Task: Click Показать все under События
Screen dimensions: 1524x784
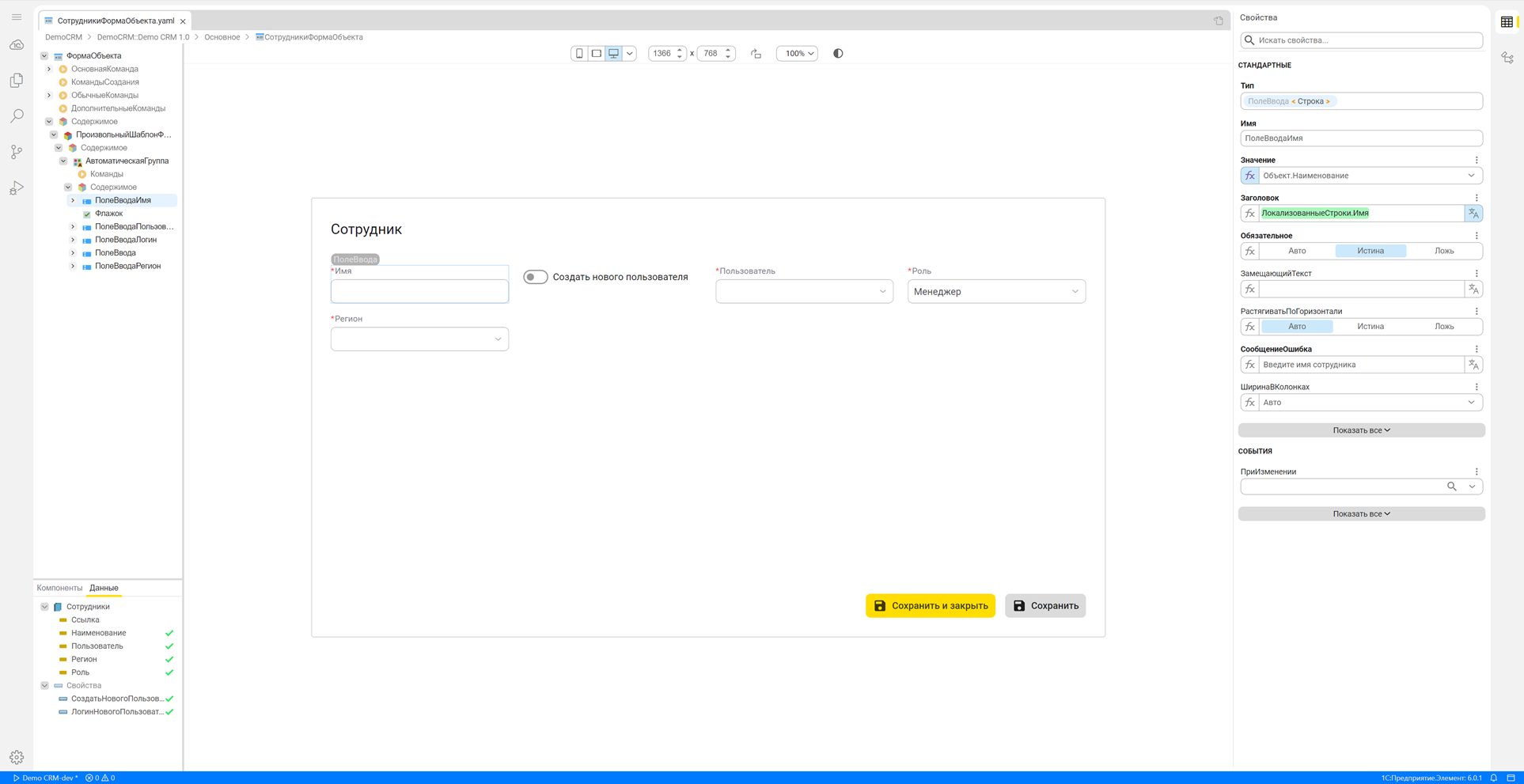Action: [x=1361, y=514]
